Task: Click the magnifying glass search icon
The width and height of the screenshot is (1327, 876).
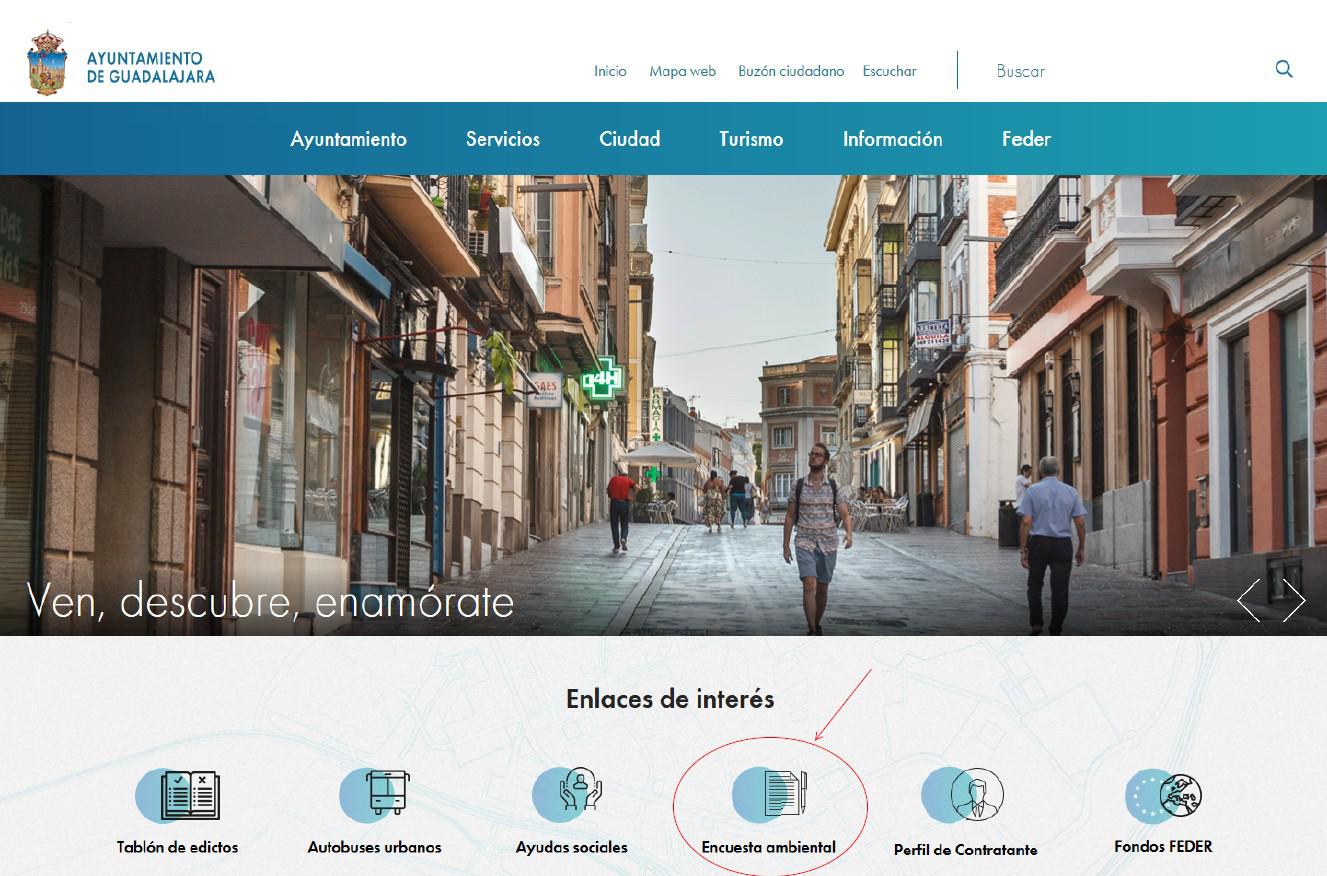Action: (x=1284, y=69)
